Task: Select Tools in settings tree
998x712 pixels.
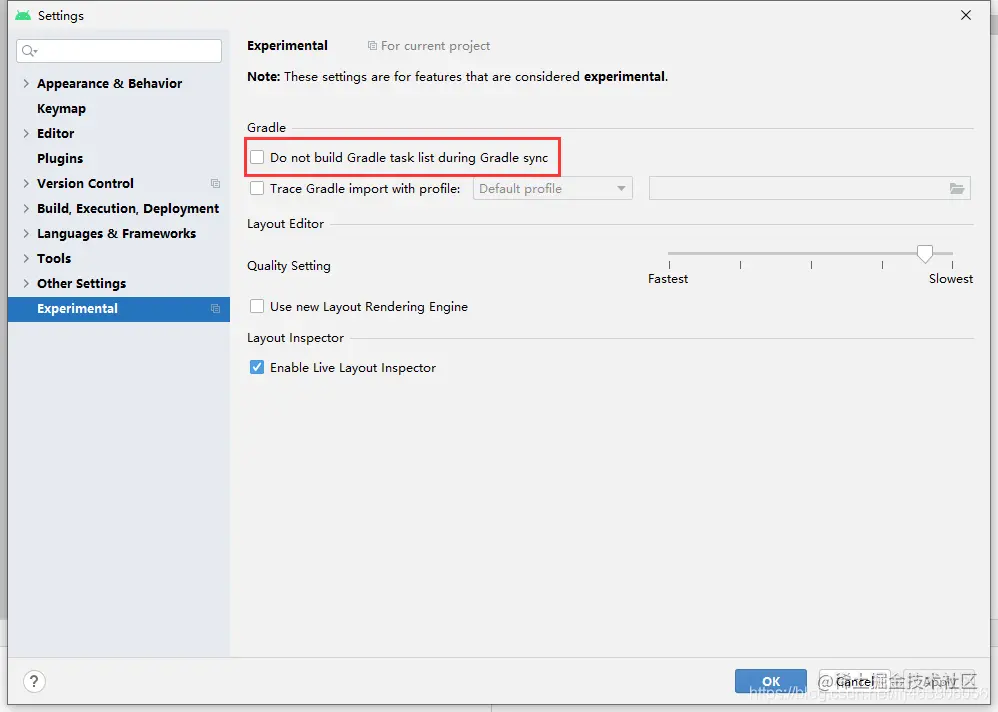Action: coord(54,258)
